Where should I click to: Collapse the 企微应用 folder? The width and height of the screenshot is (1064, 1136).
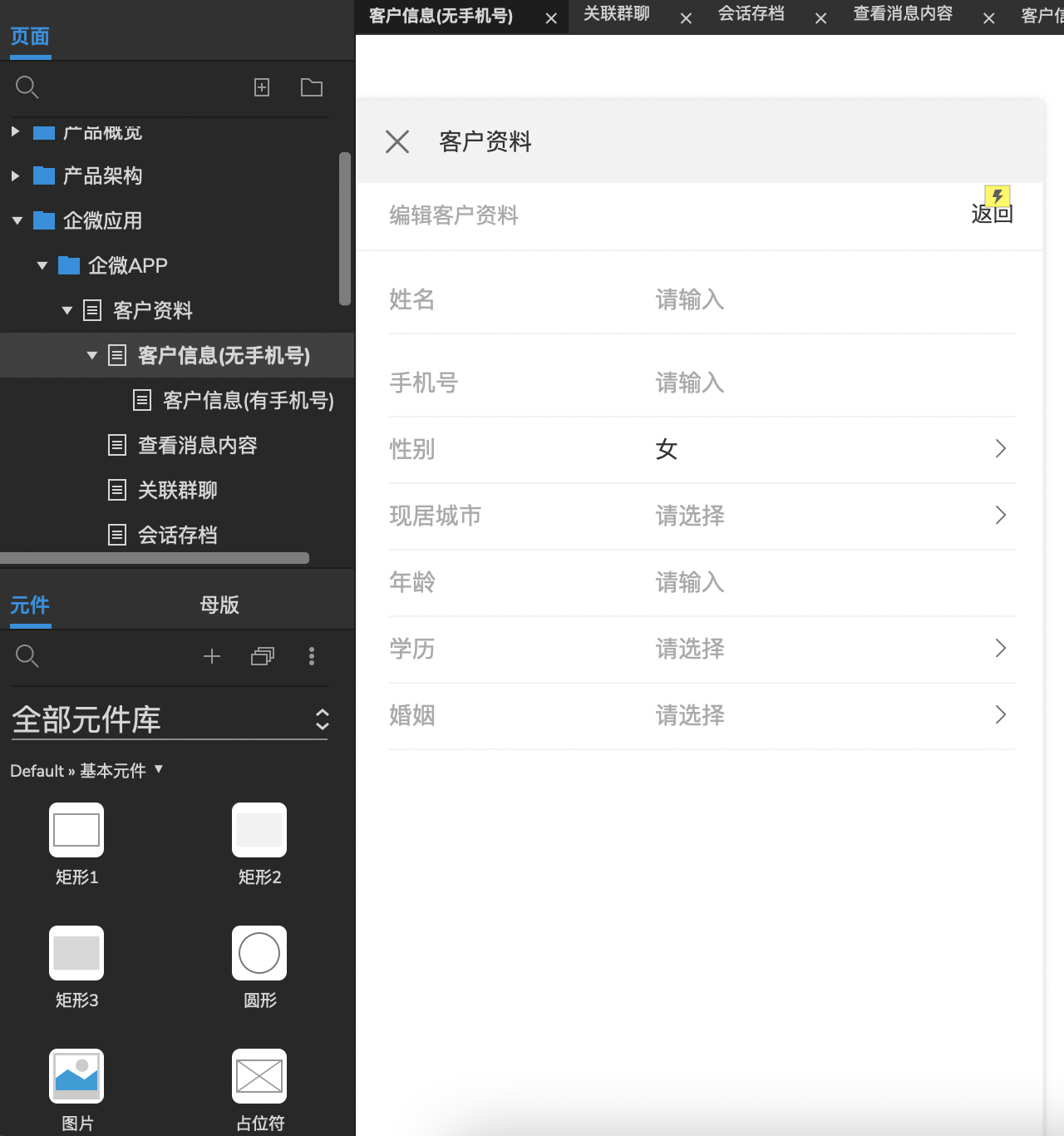pos(17,220)
